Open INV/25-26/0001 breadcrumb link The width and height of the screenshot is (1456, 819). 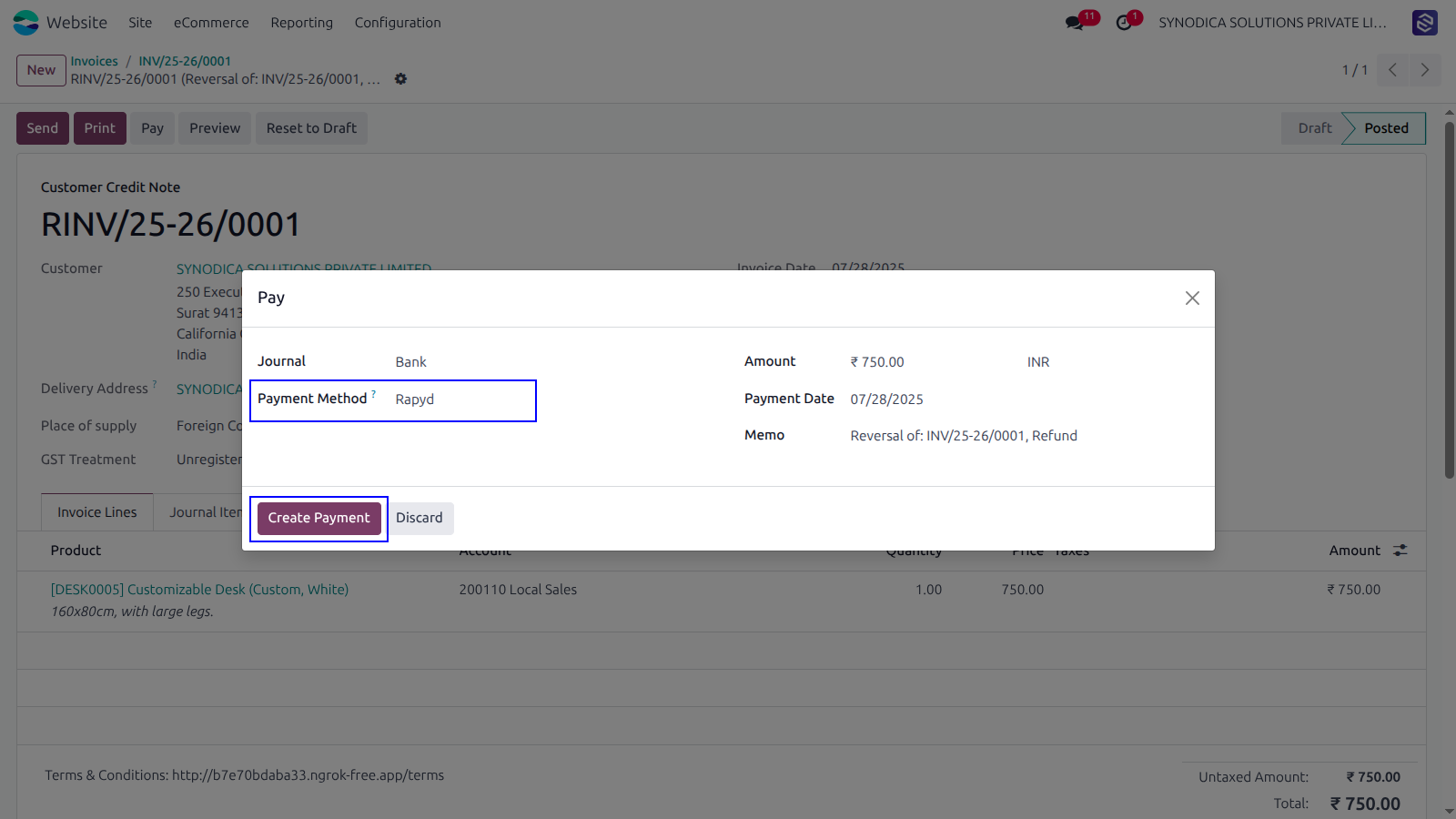pyautogui.click(x=185, y=61)
